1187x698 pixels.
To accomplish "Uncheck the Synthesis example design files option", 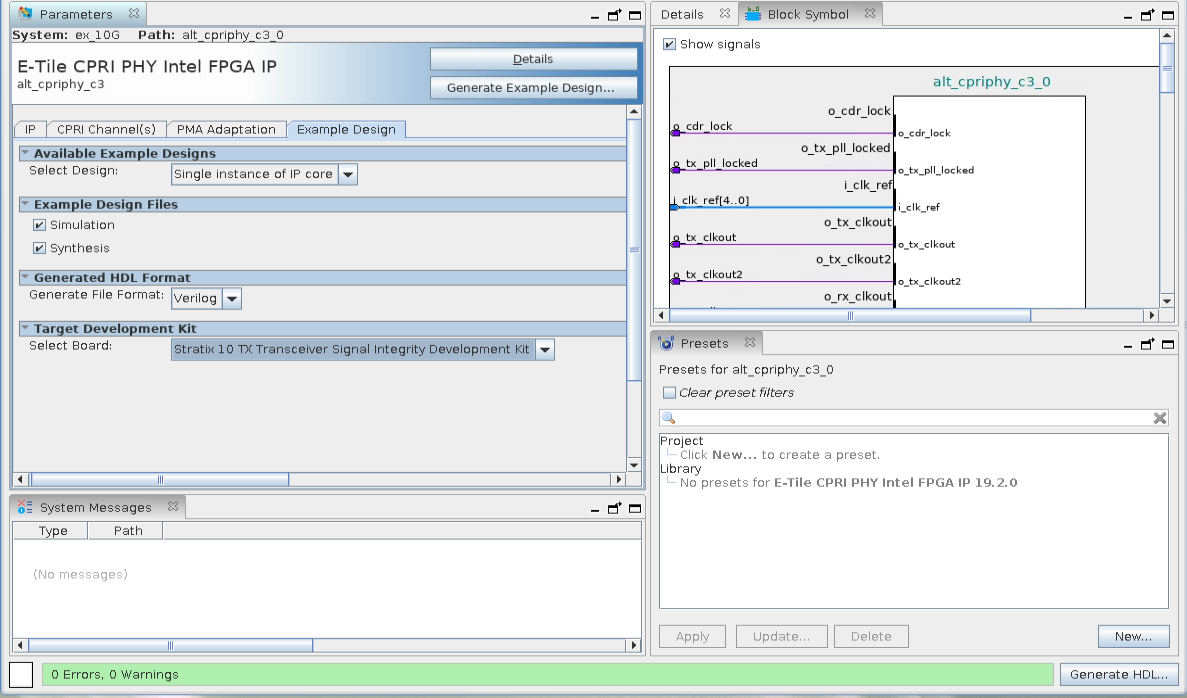I will 39,248.
